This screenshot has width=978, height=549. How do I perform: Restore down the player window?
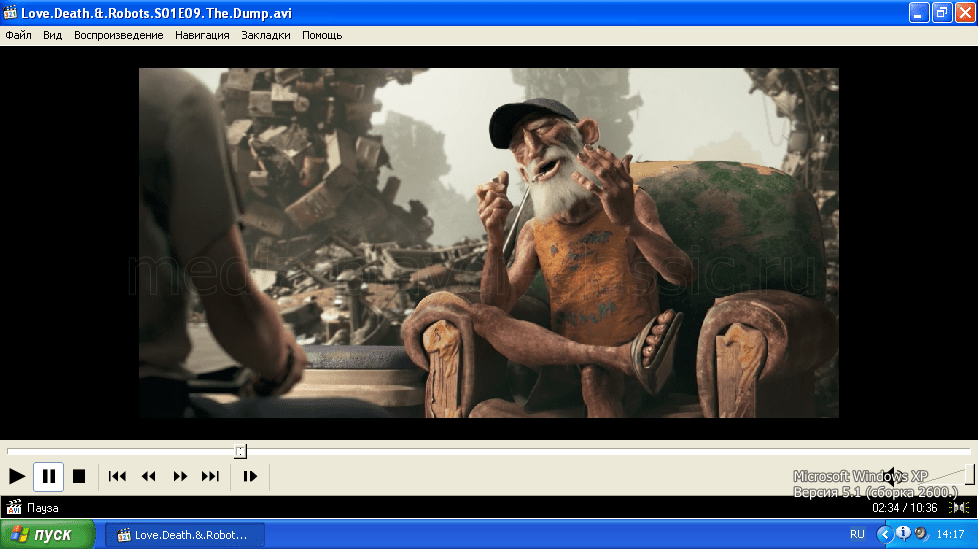point(942,12)
